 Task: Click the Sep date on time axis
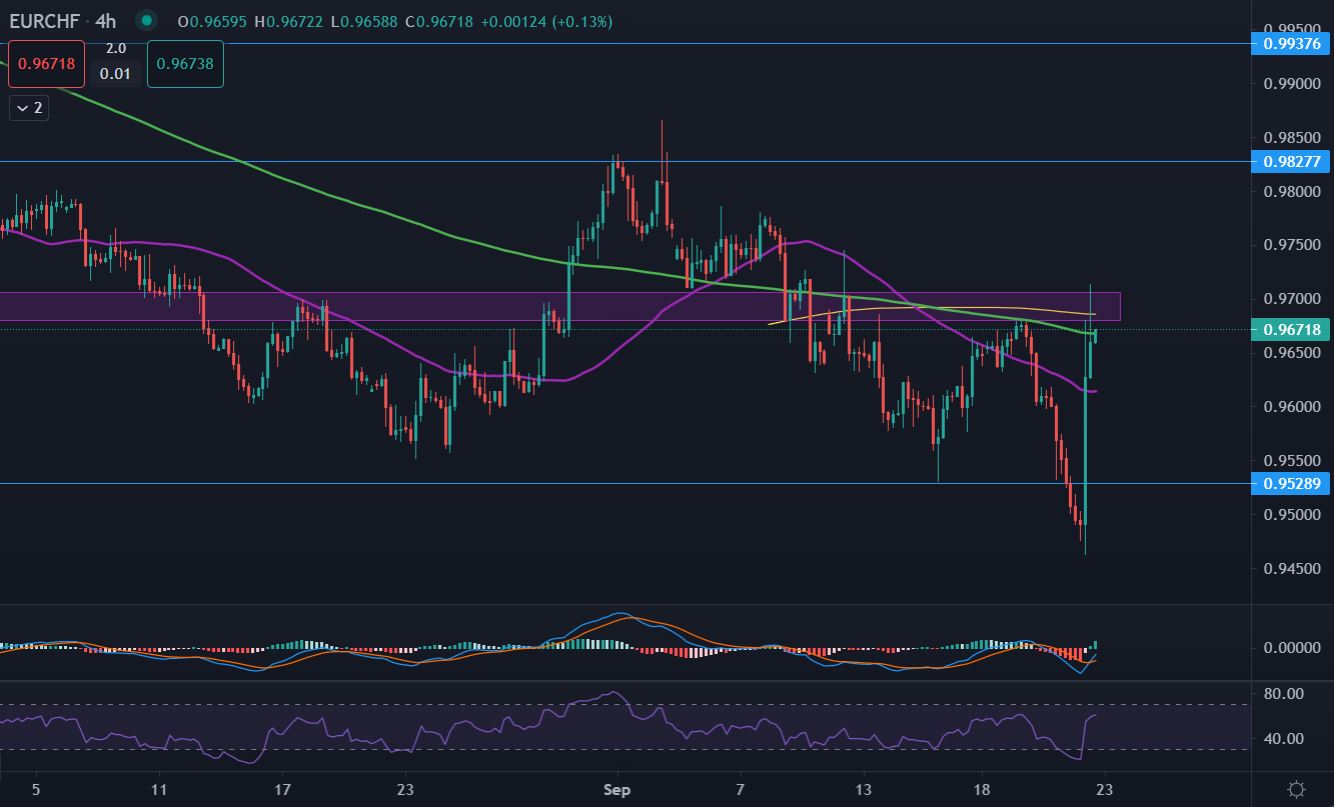tap(618, 787)
